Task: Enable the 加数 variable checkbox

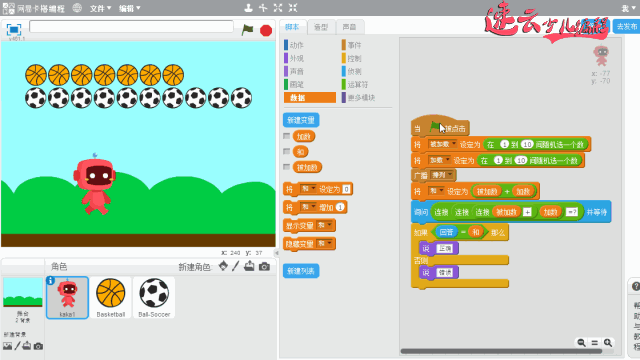Action: pyautogui.click(x=287, y=136)
